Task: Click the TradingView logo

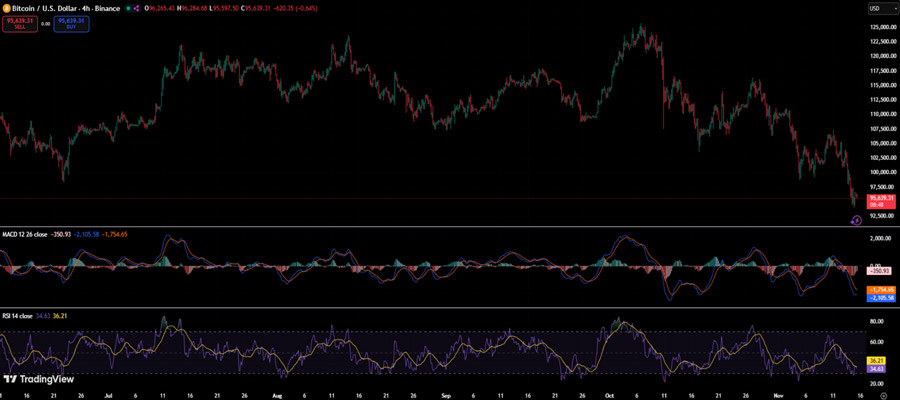Action: [x=29, y=379]
